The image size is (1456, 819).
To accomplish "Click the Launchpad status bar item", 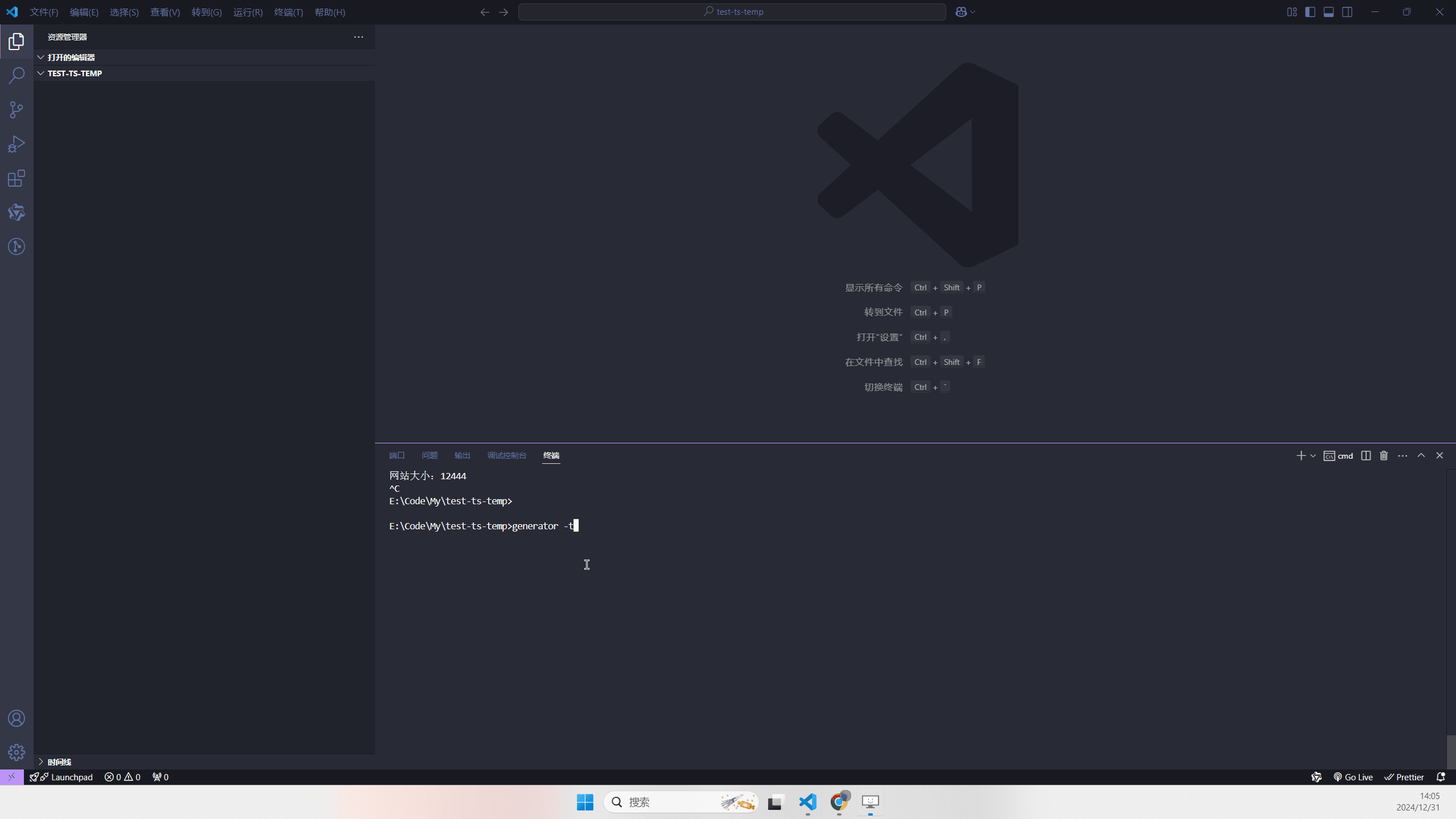I will coord(61,777).
